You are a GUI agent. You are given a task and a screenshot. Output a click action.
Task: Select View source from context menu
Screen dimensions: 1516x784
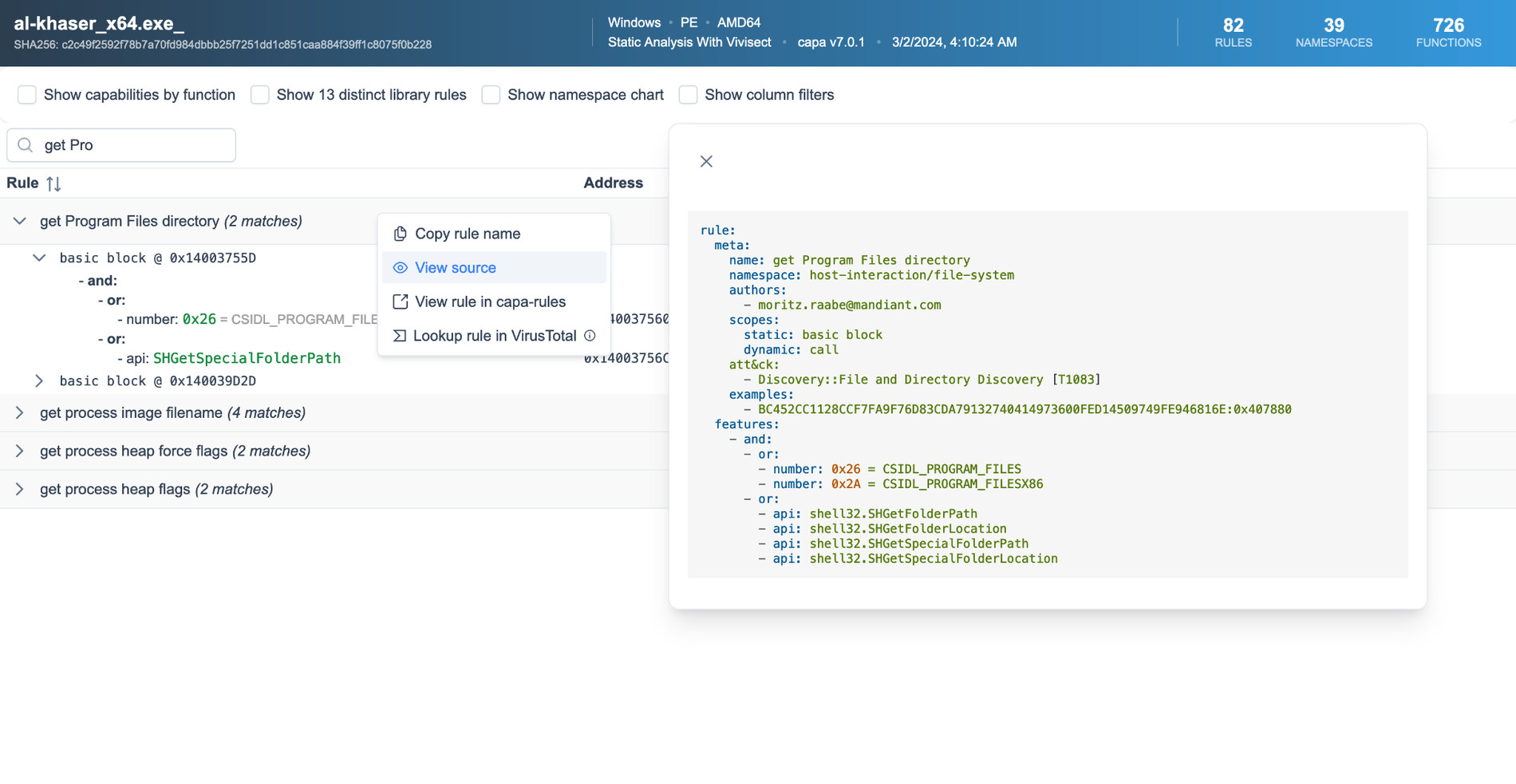pos(494,268)
